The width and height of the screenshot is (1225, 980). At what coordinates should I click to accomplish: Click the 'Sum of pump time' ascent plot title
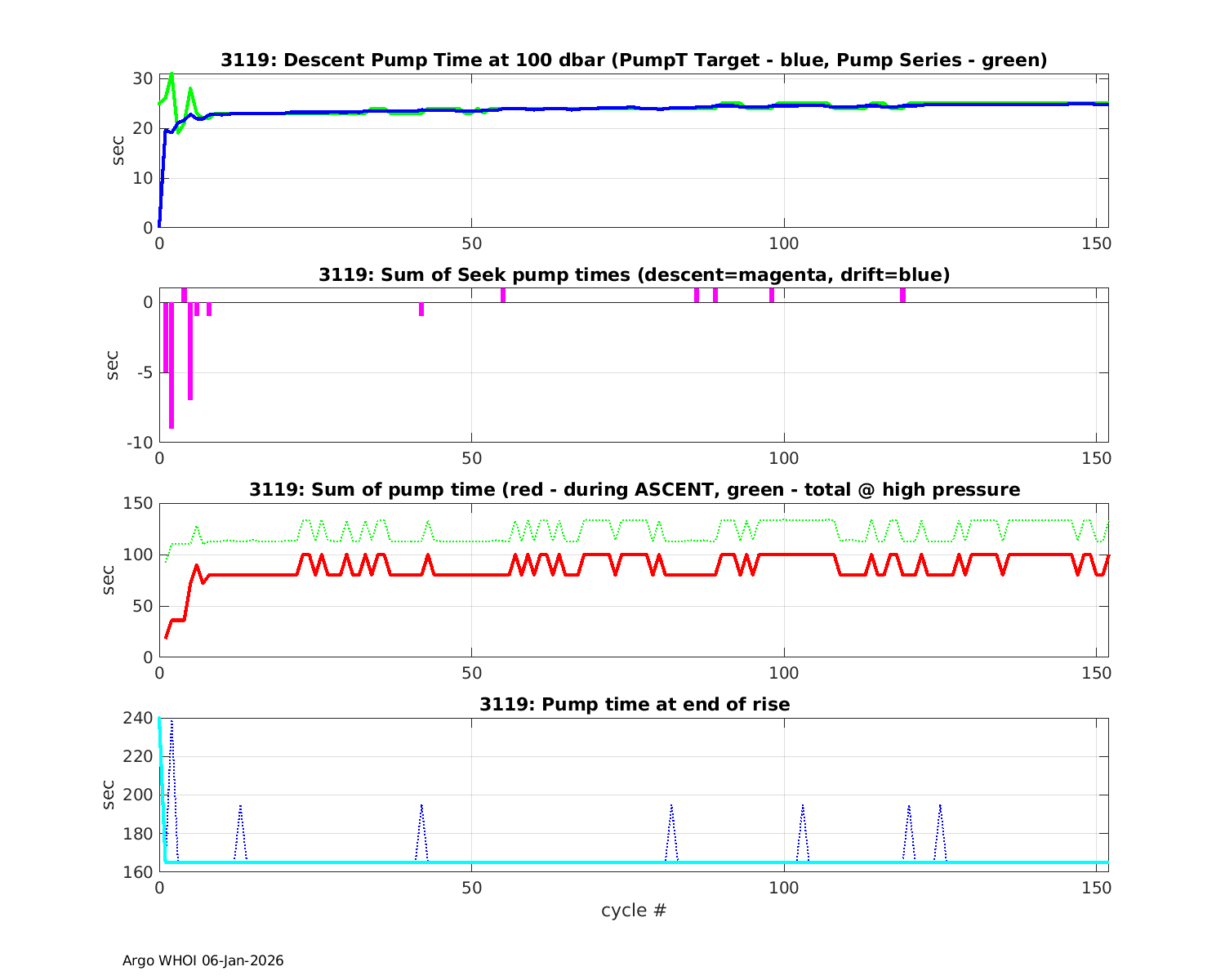pyautogui.click(x=634, y=490)
